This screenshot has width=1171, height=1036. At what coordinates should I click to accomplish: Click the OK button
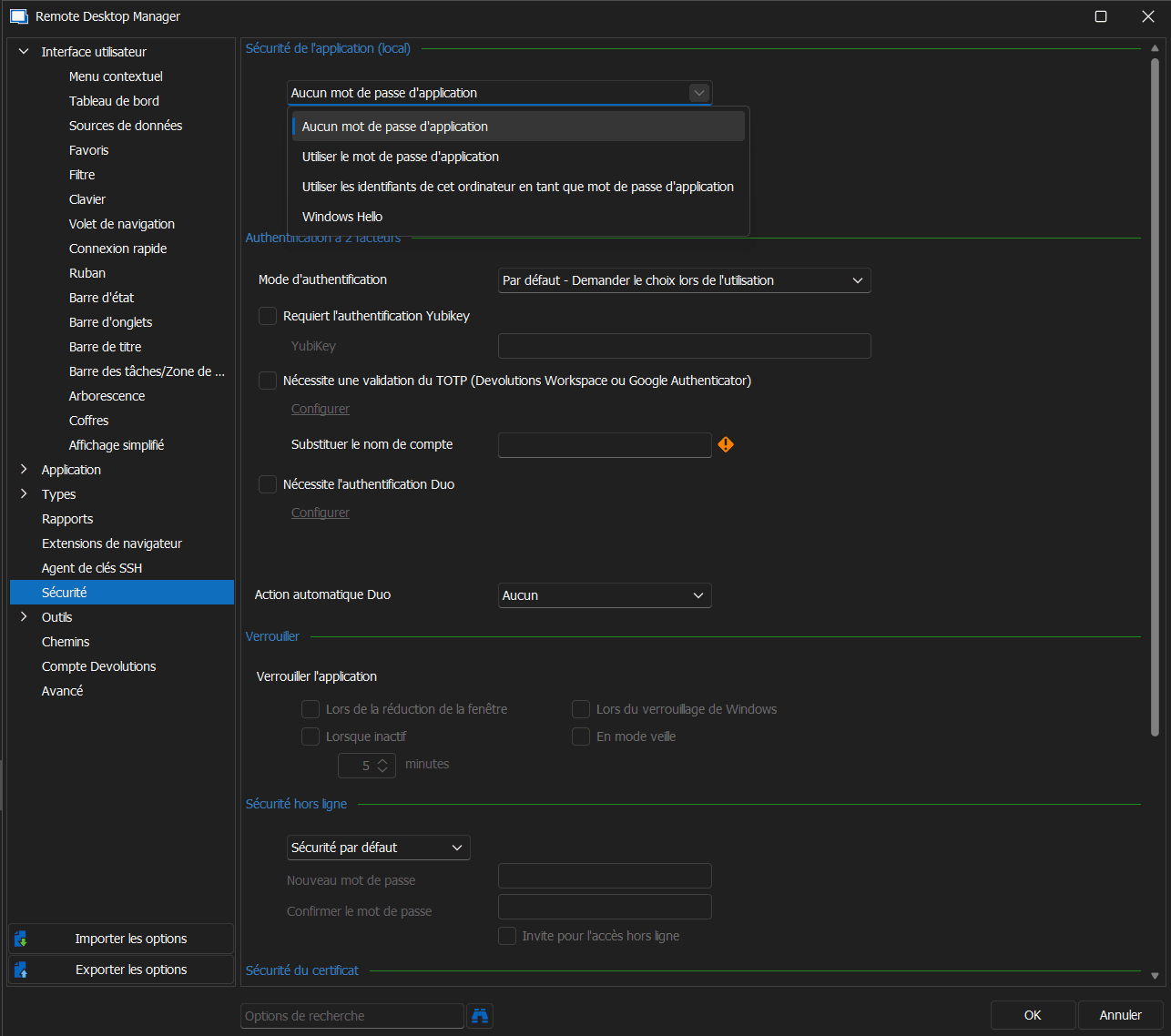(1033, 1015)
